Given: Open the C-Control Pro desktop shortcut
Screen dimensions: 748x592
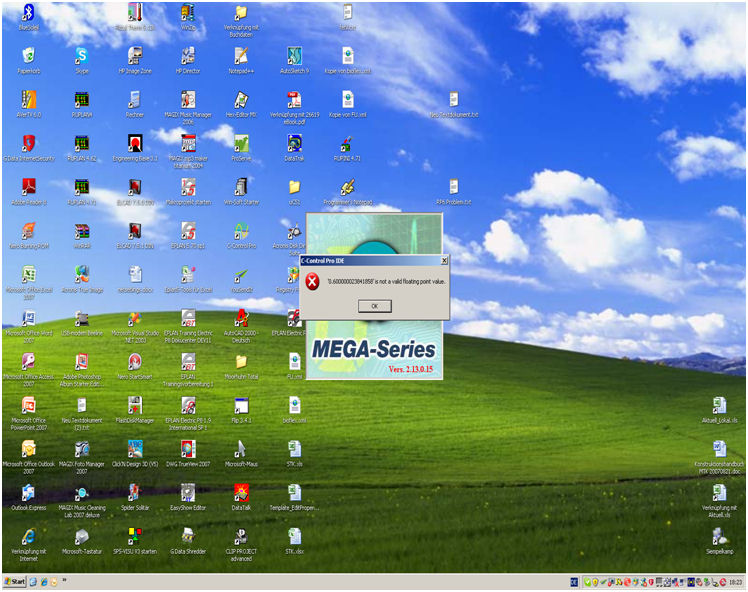Looking at the screenshot, I should click(x=241, y=230).
